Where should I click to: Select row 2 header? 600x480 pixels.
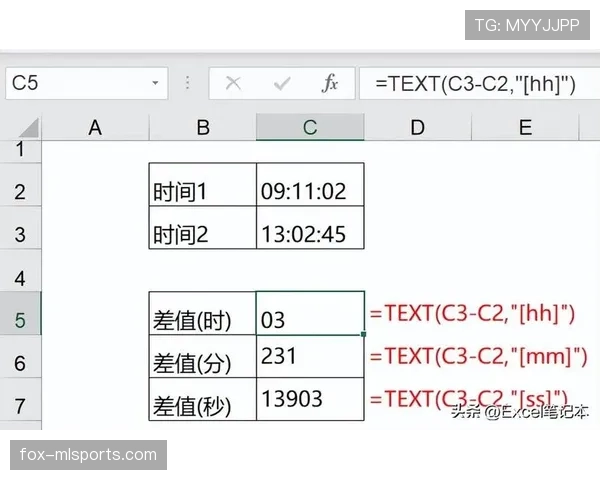click(x=20, y=185)
